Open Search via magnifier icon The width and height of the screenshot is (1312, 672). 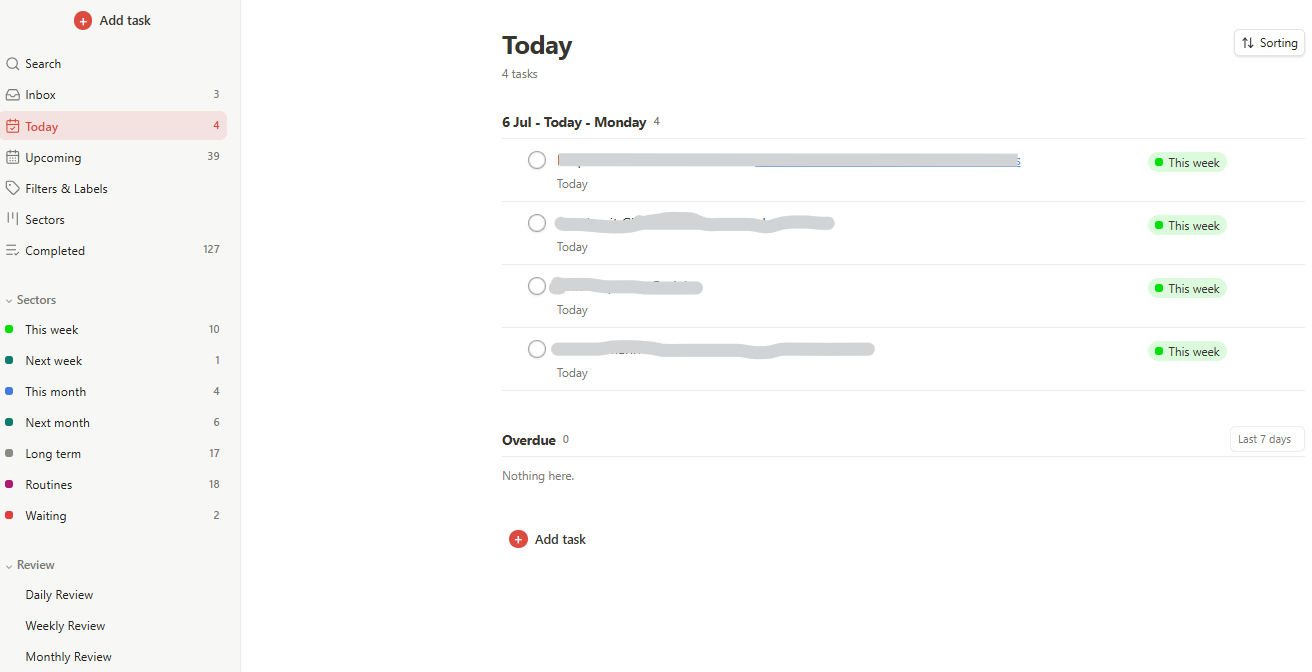pos(13,64)
